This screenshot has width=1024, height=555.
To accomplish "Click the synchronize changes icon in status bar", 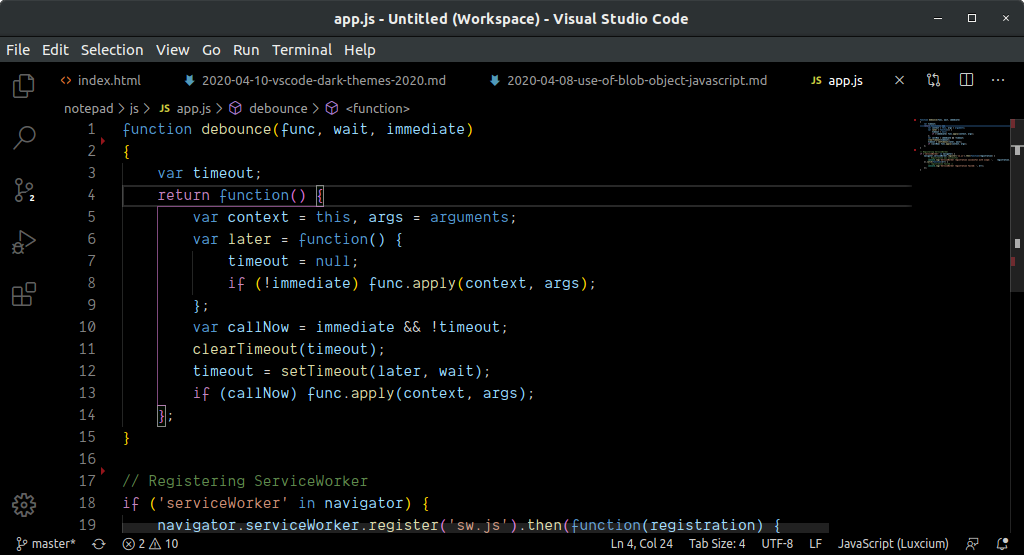I will tap(99, 544).
